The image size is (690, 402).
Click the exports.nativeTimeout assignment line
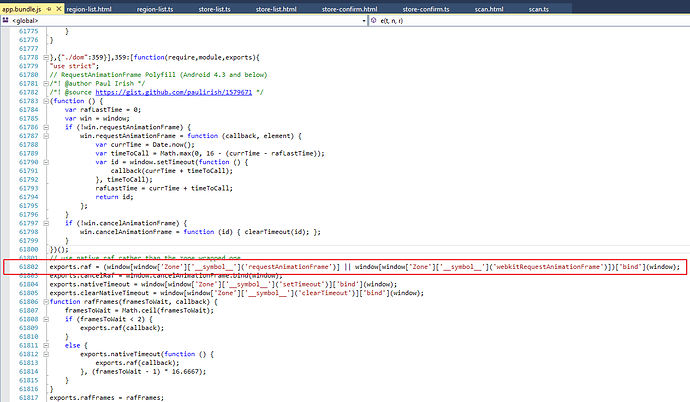[223, 284]
